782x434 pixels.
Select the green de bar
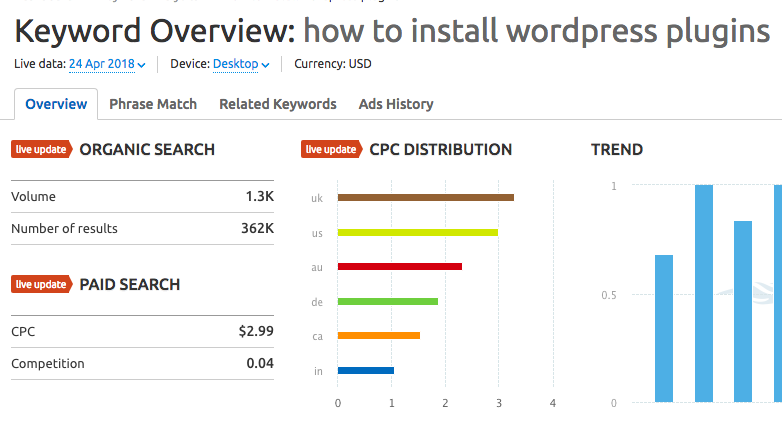click(388, 301)
